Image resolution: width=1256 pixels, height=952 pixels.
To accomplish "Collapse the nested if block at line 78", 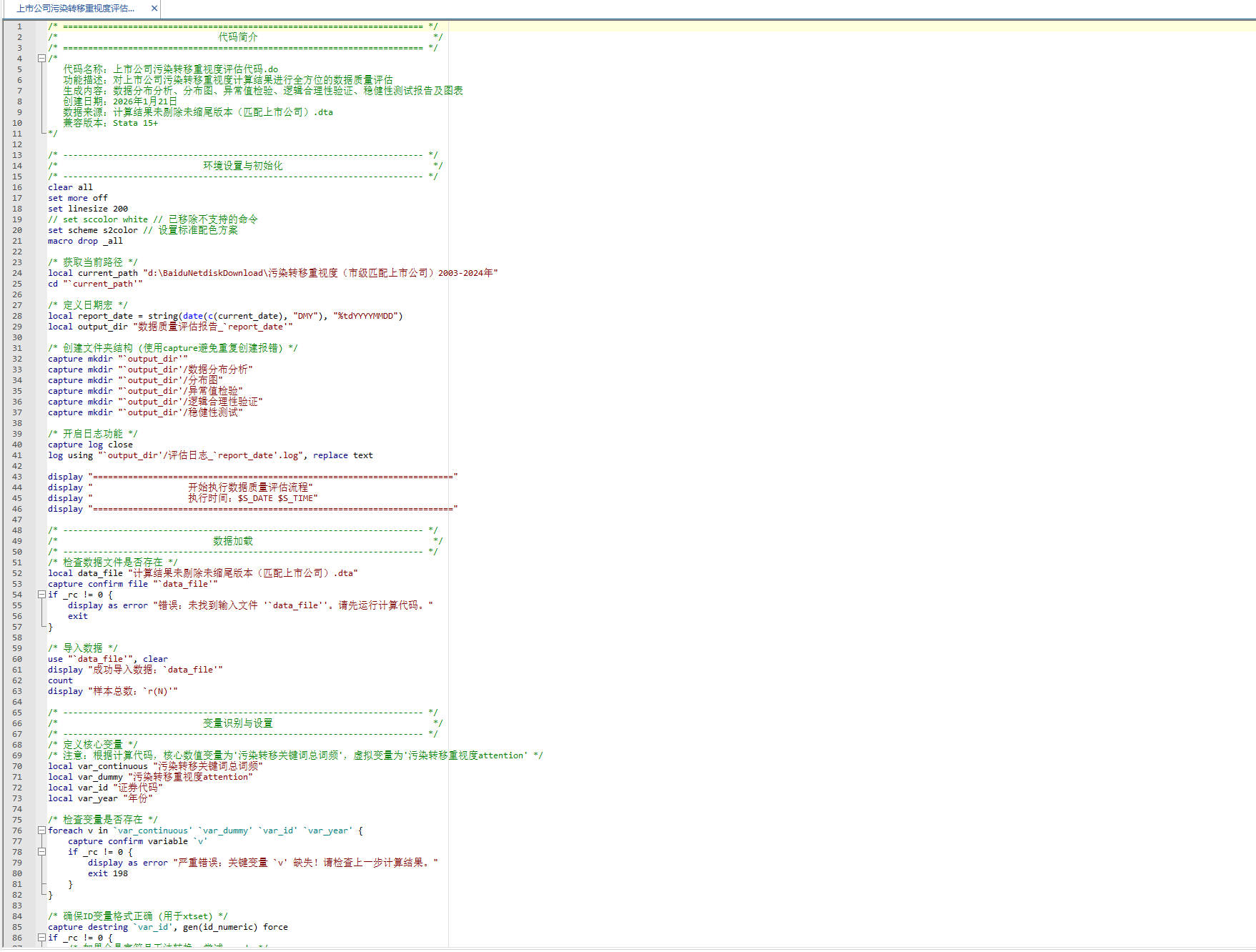I will 41,852.
